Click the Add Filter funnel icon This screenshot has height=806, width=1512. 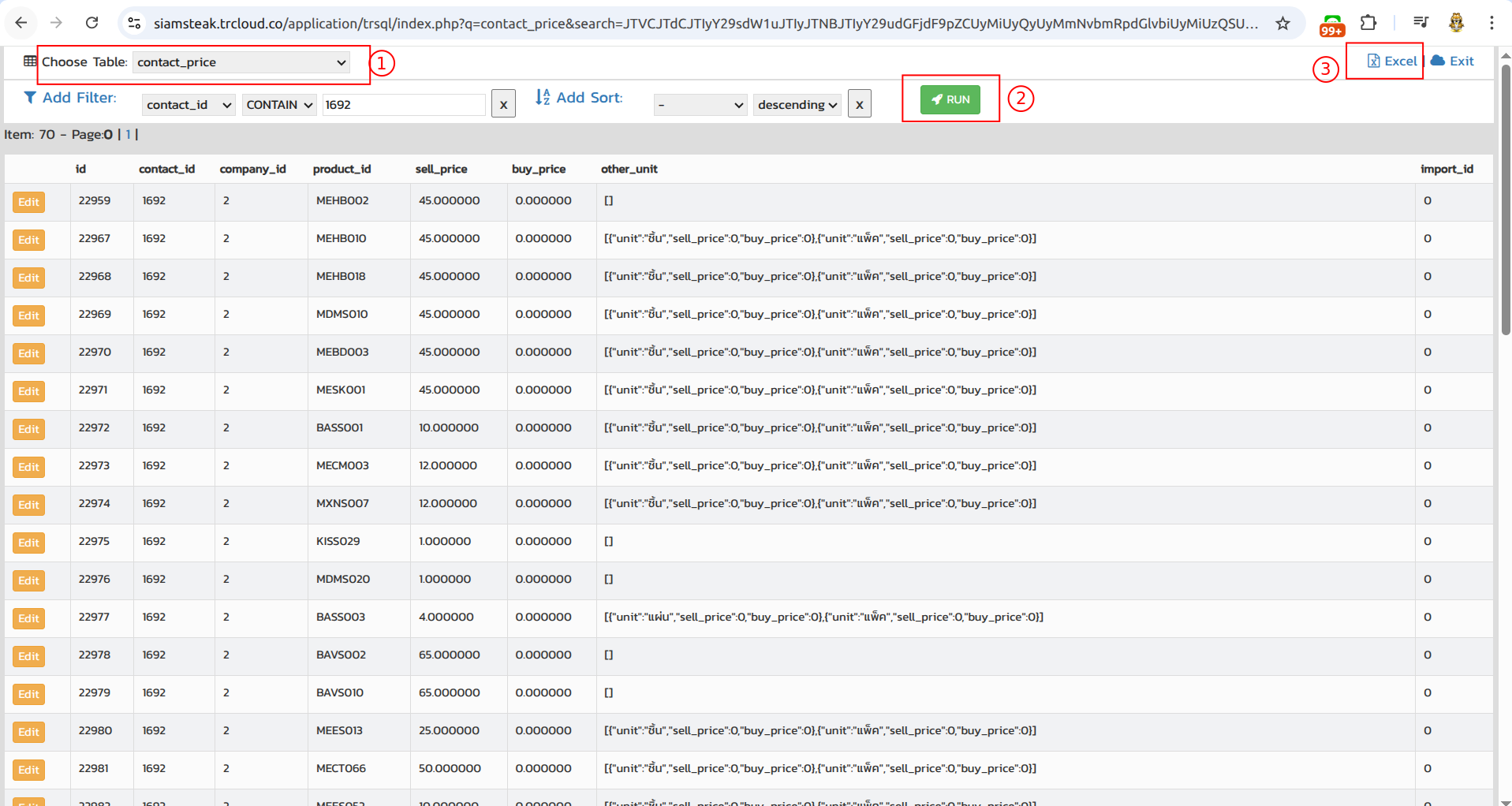30,98
